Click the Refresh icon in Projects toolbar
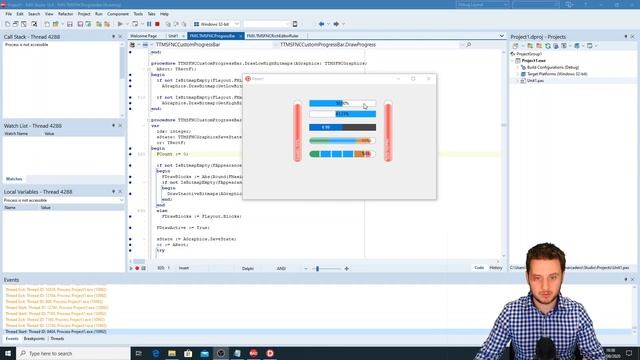The image size is (640, 360). 548,46
